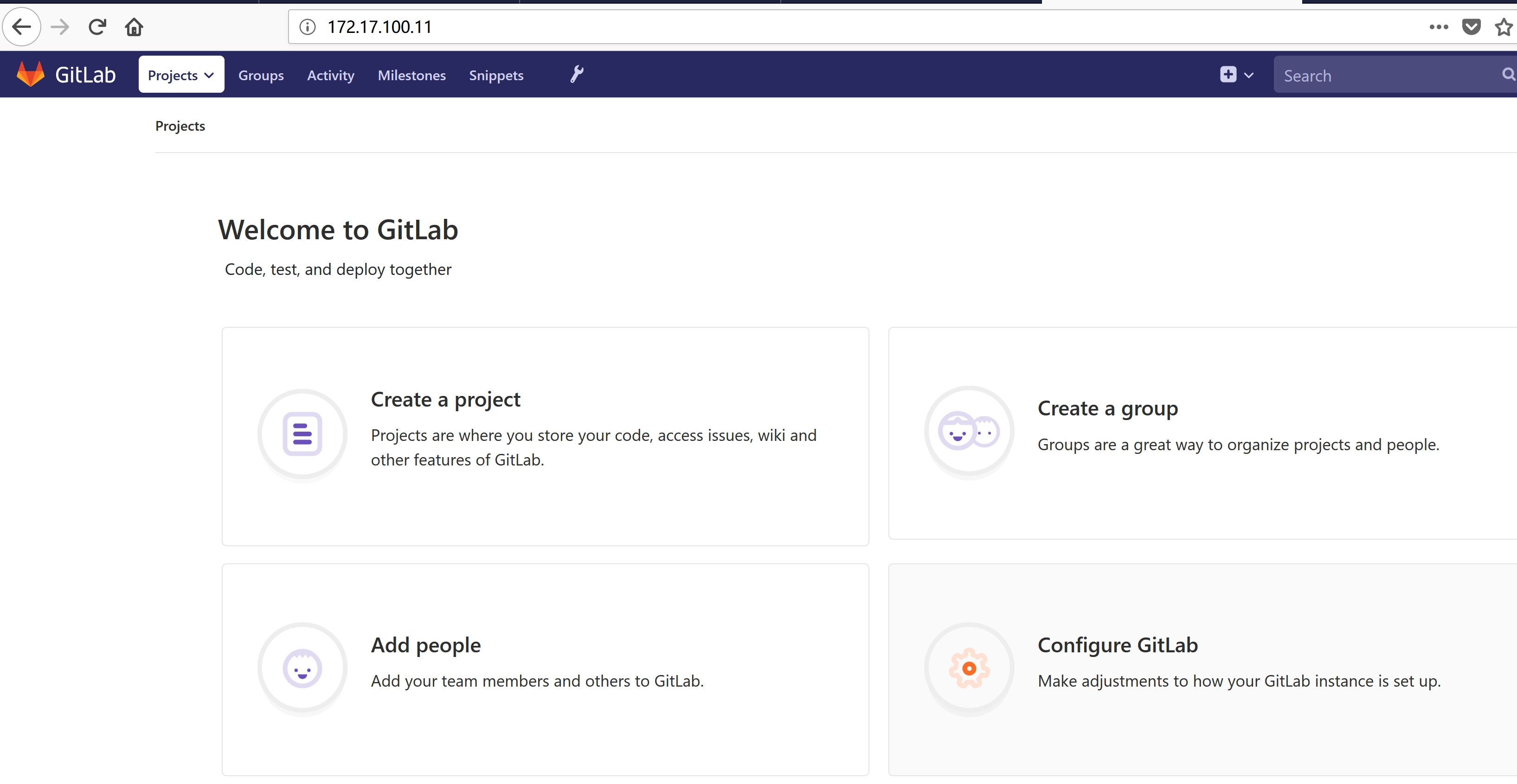Save page to Pocket icon
The height and width of the screenshot is (784, 1517).
pyautogui.click(x=1472, y=27)
